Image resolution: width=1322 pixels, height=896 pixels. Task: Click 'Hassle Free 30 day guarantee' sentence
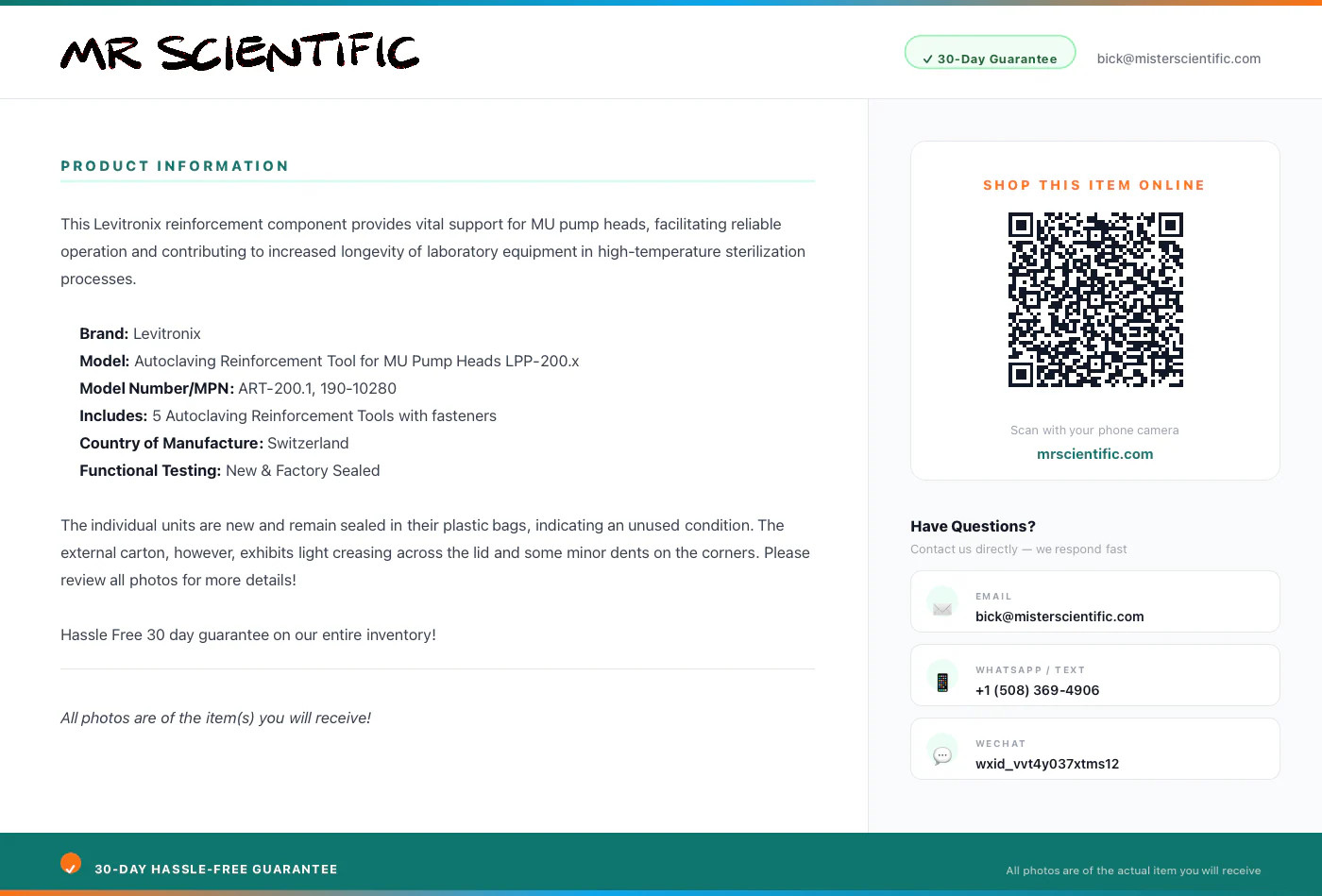click(248, 635)
